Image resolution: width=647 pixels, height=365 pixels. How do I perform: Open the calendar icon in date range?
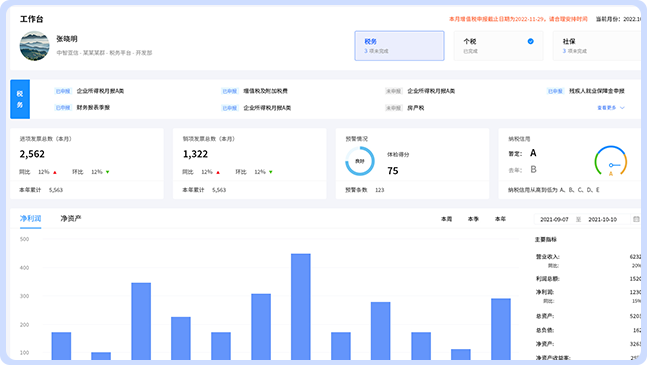coord(636,219)
